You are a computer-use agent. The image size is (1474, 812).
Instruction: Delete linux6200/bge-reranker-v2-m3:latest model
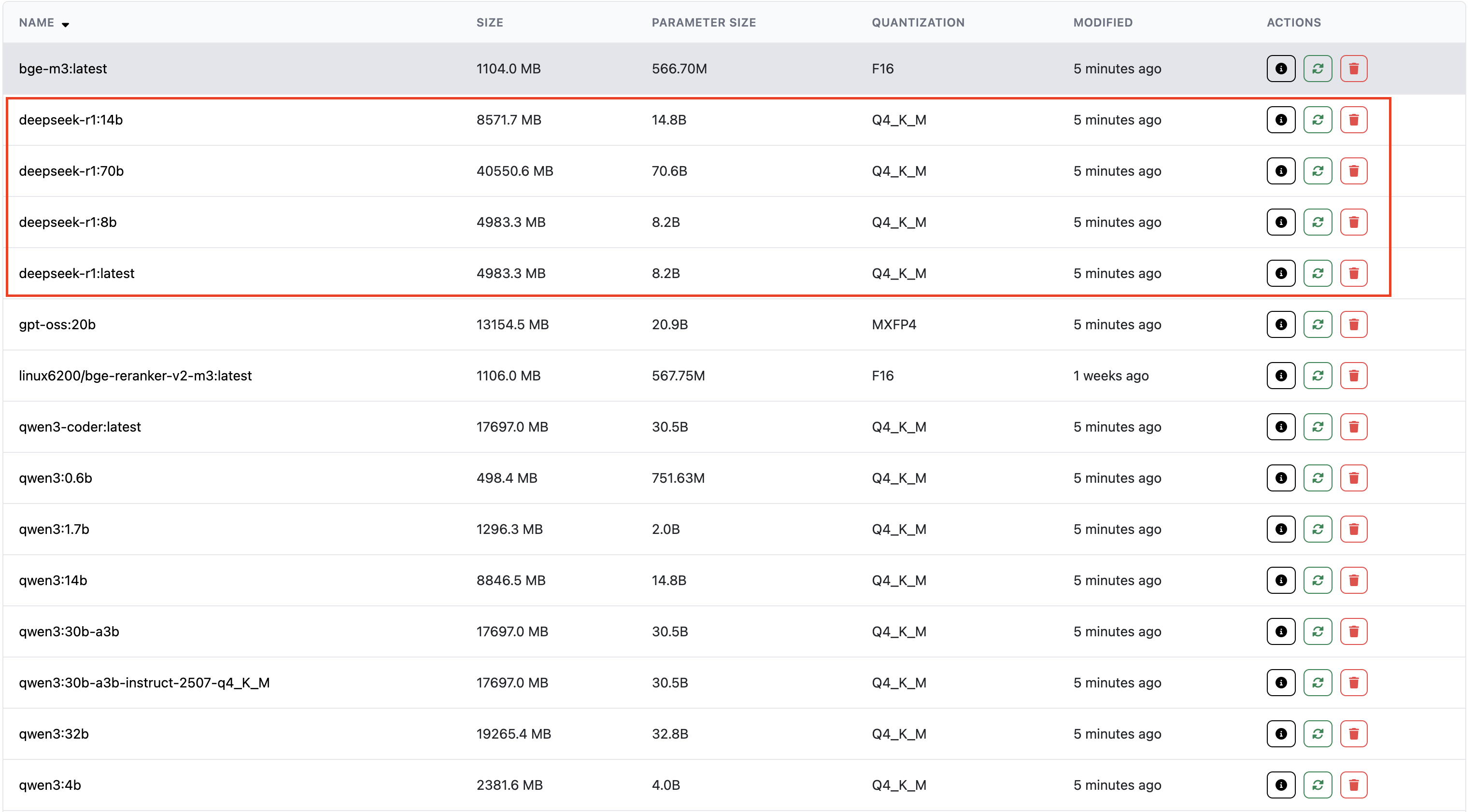(1353, 376)
